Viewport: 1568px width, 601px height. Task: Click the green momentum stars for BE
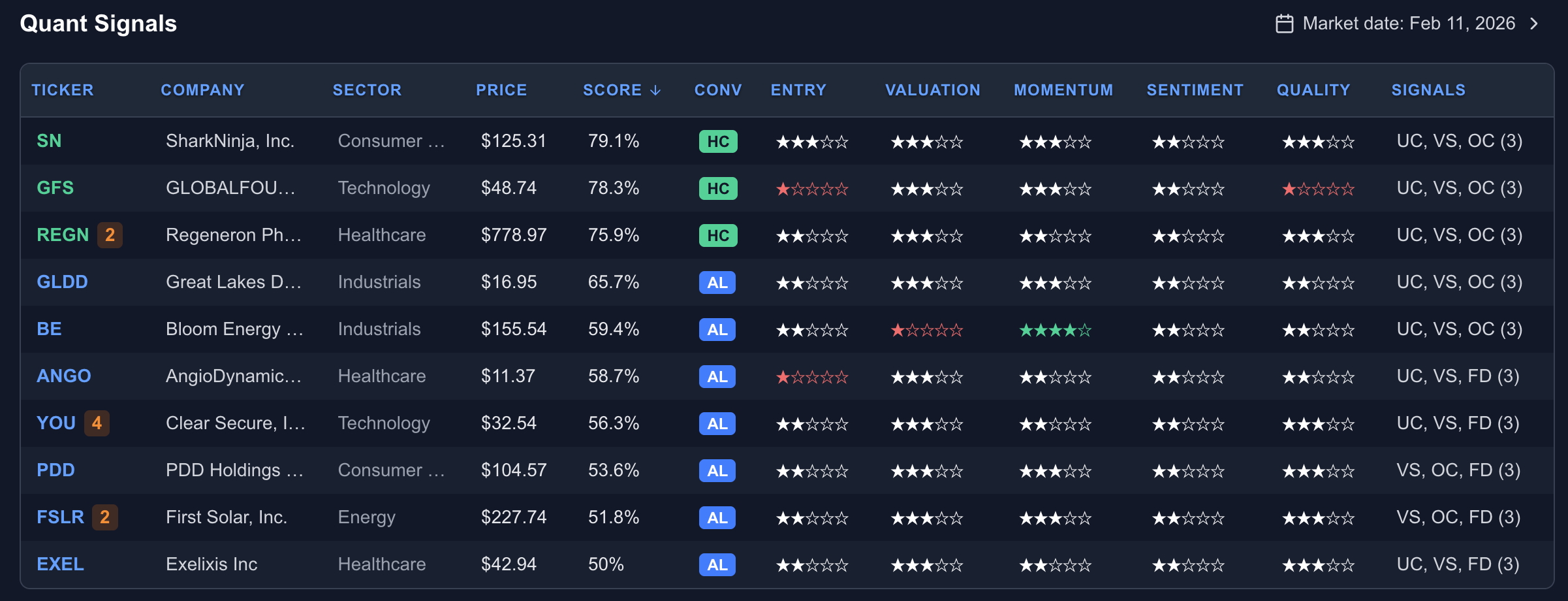click(1055, 330)
